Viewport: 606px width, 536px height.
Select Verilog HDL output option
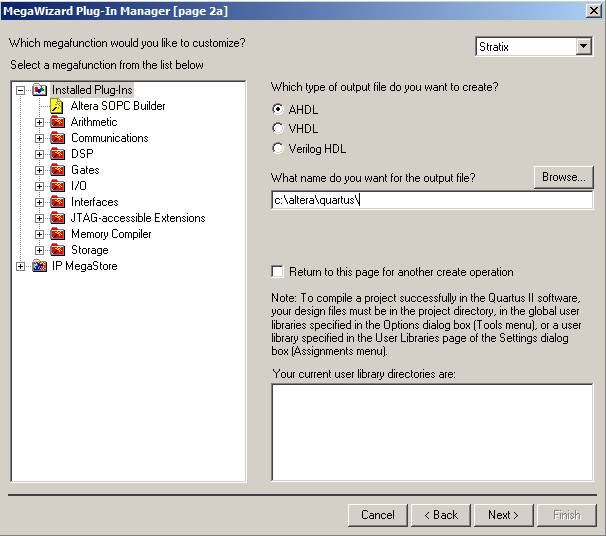tap(278, 148)
